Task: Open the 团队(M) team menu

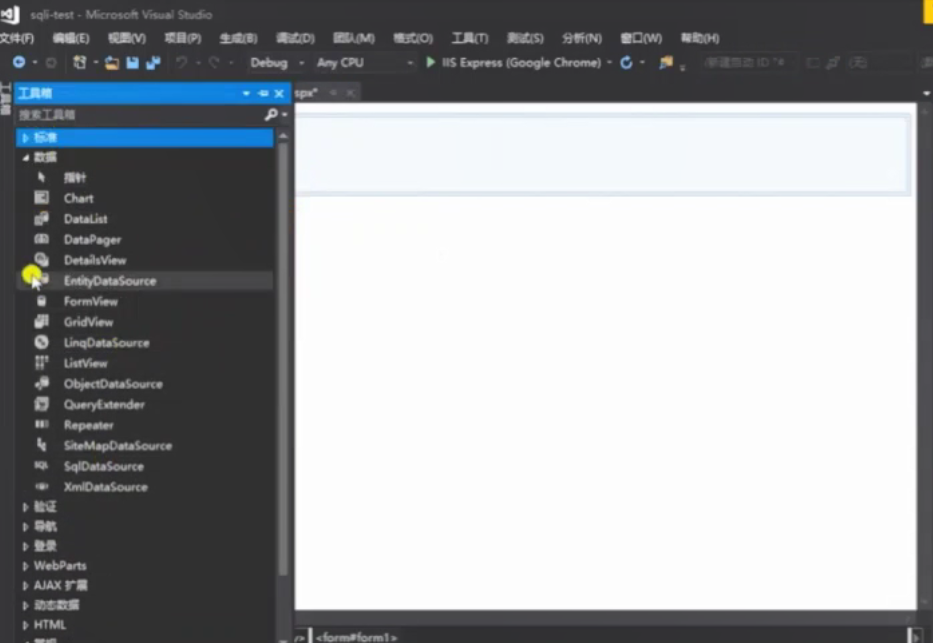Action: 353,38
